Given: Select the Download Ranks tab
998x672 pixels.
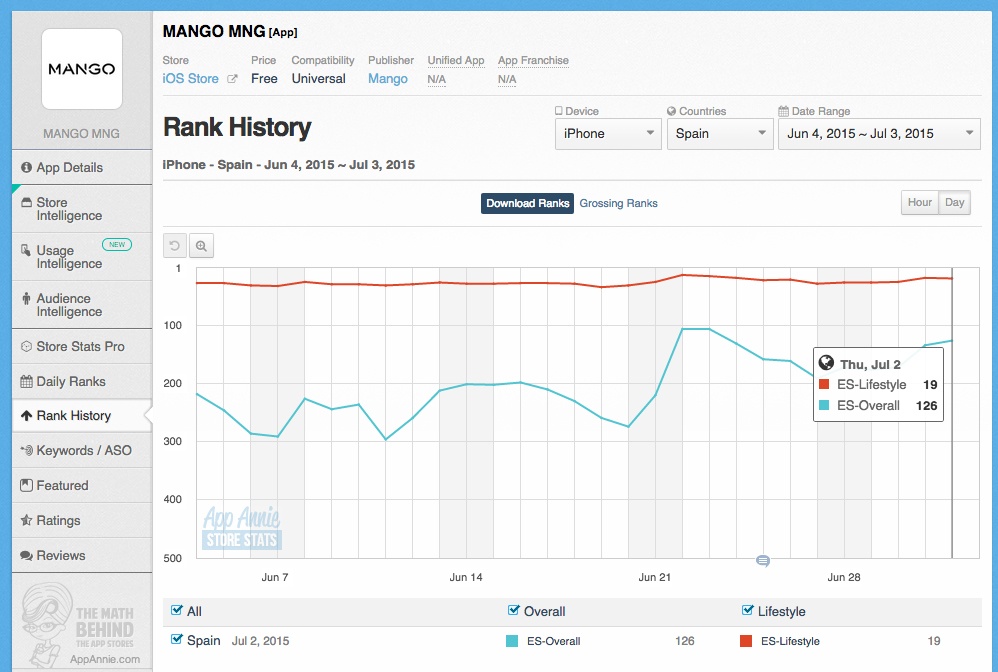Looking at the screenshot, I should click(x=527, y=203).
